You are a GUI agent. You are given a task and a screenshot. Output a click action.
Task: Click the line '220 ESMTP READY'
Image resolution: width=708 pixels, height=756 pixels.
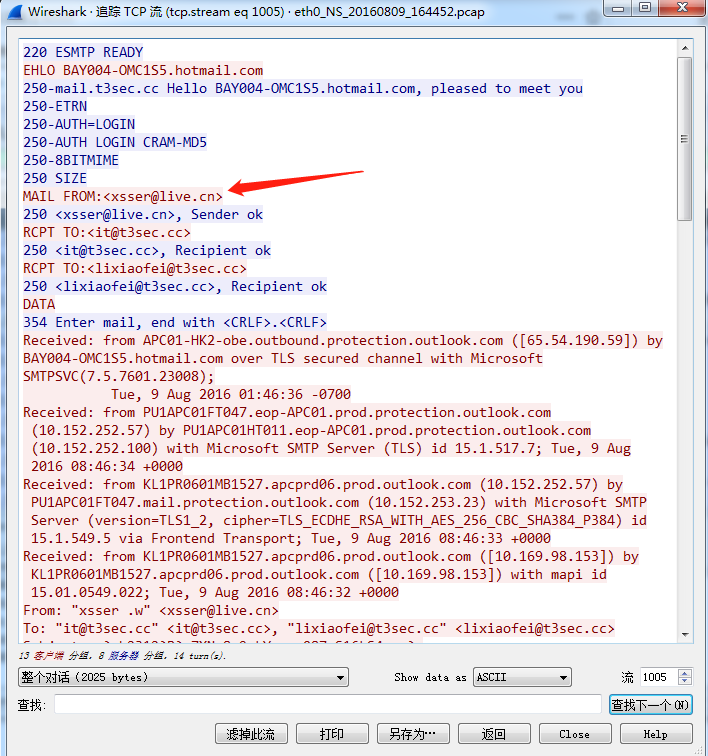pyautogui.click(x=83, y=52)
